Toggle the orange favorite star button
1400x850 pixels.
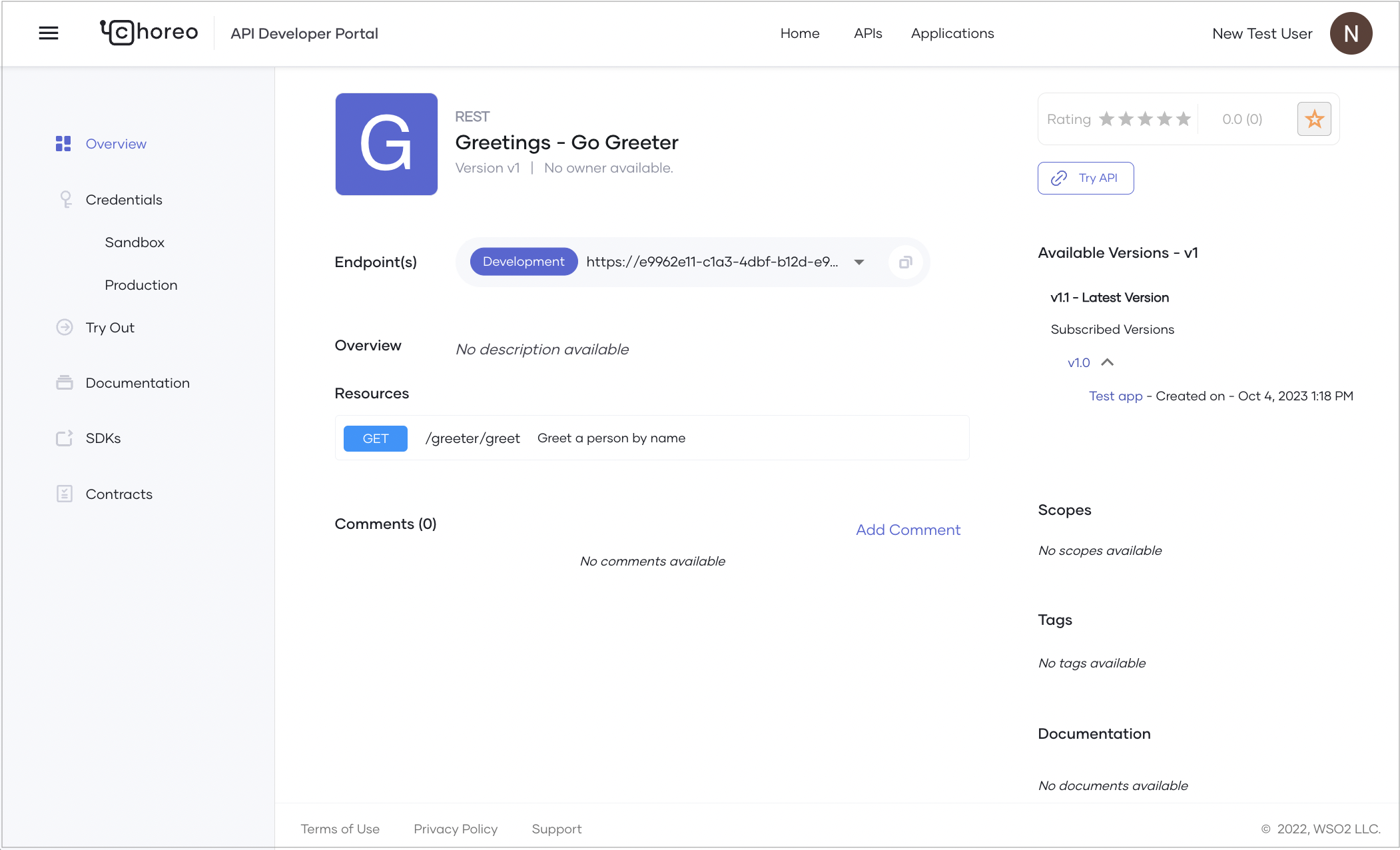click(x=1313, y=119)
